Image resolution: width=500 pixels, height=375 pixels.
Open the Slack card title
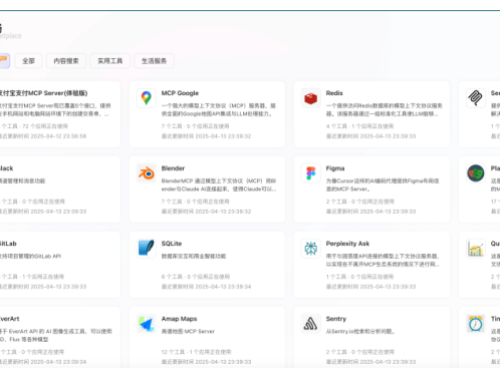(6, 168)
